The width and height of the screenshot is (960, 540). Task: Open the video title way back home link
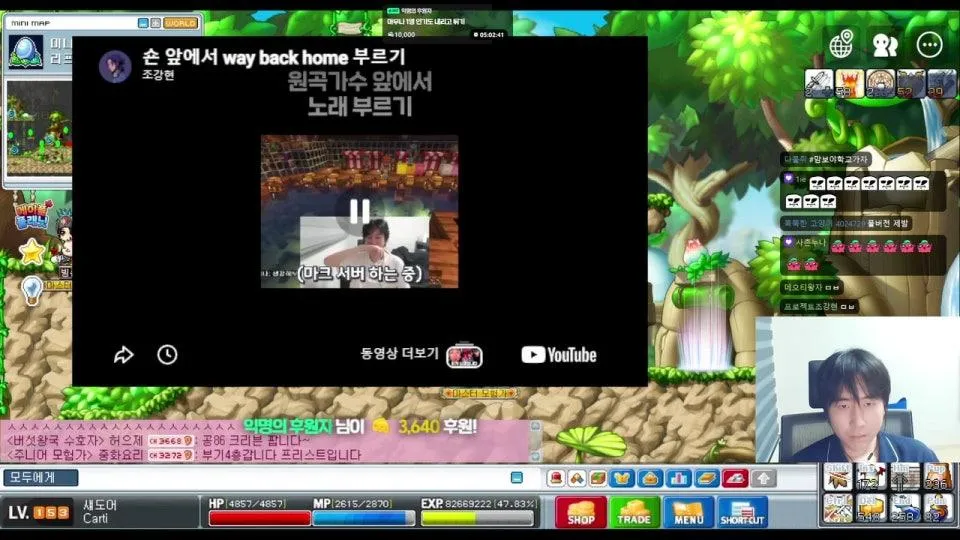pyautogui.click(x=274, y=58)
